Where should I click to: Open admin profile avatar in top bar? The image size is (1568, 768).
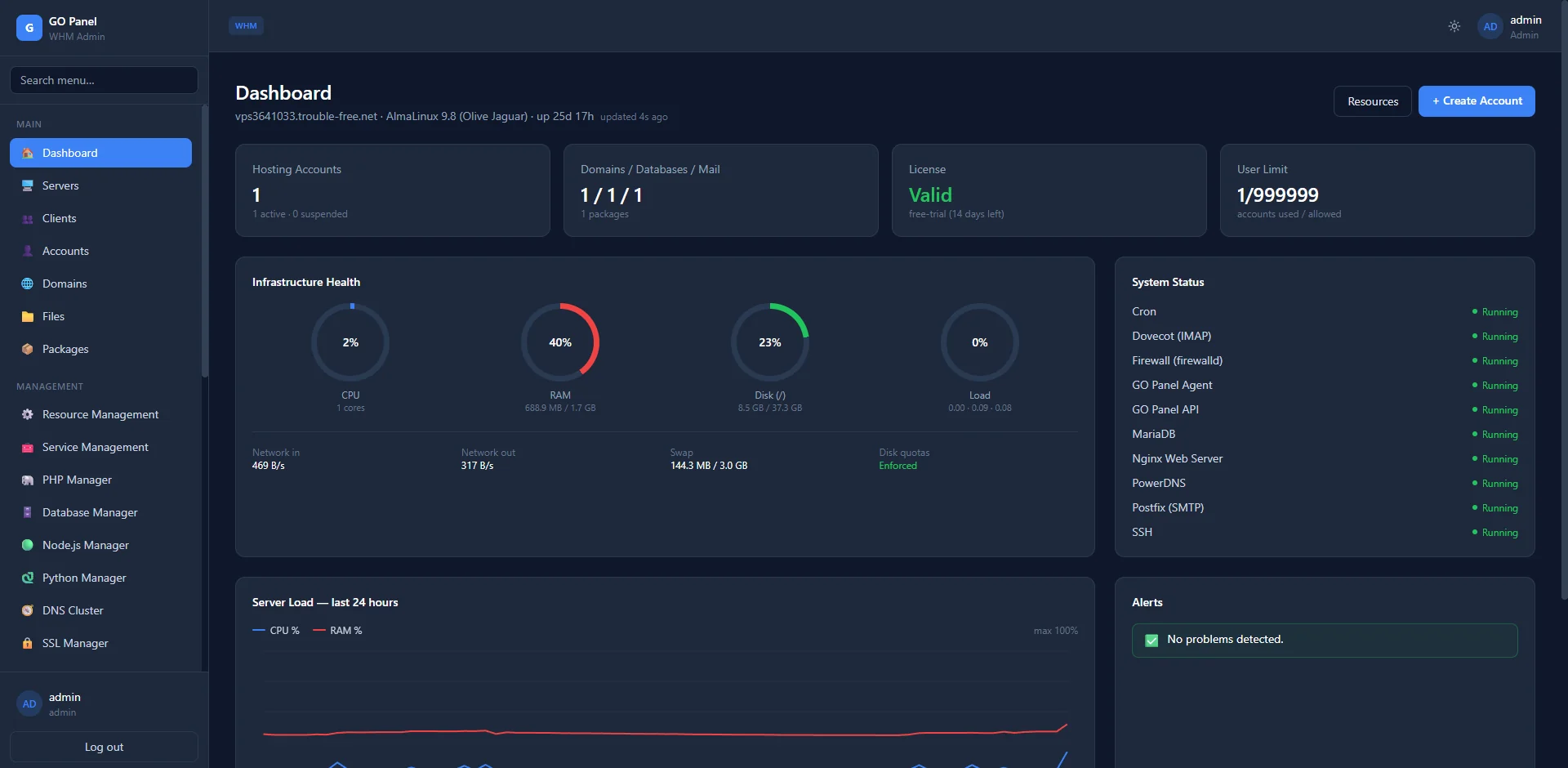click(x=1490, y=27)
